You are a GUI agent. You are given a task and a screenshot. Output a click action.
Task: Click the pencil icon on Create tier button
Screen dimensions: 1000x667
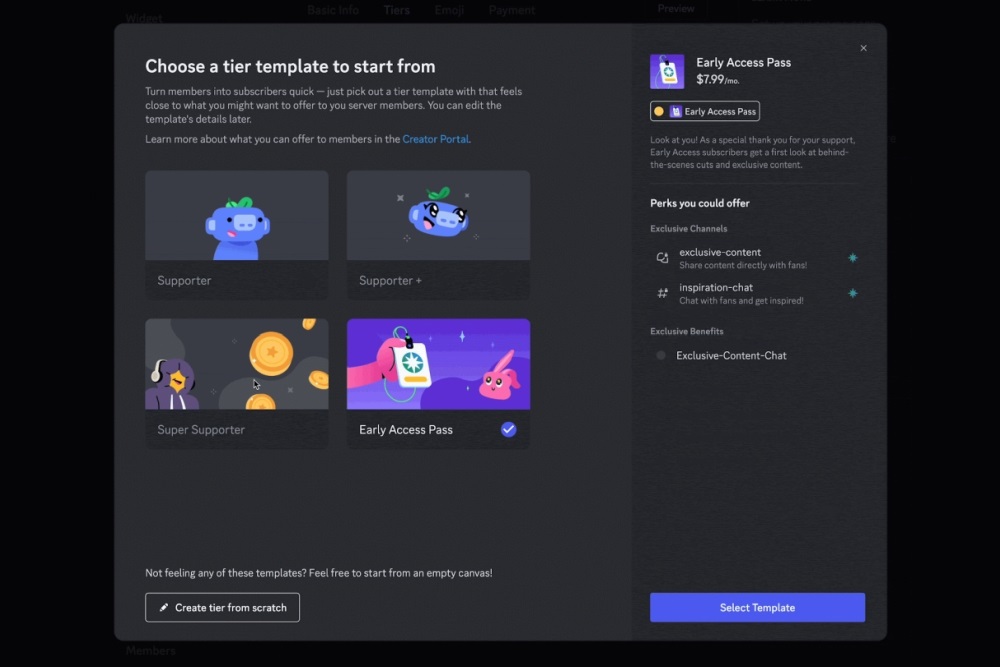coord(164,608)
